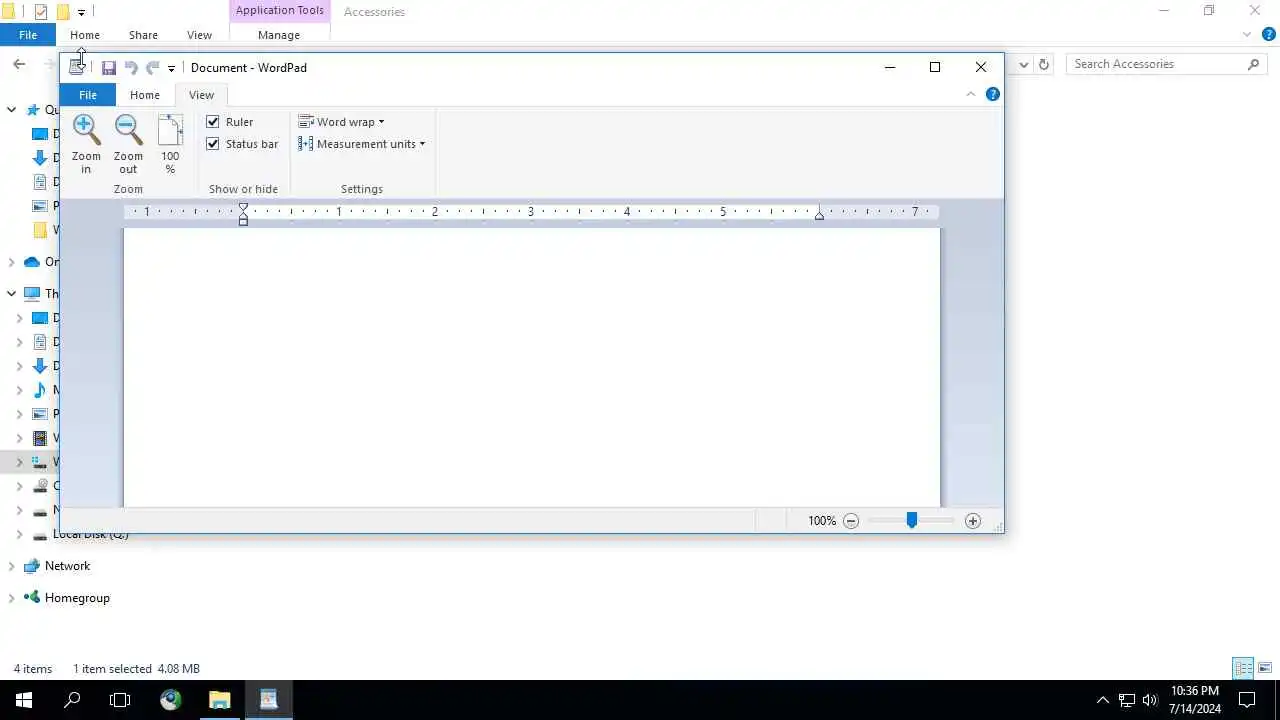Click the WordPad icon on the taskbar

point(269,700)
